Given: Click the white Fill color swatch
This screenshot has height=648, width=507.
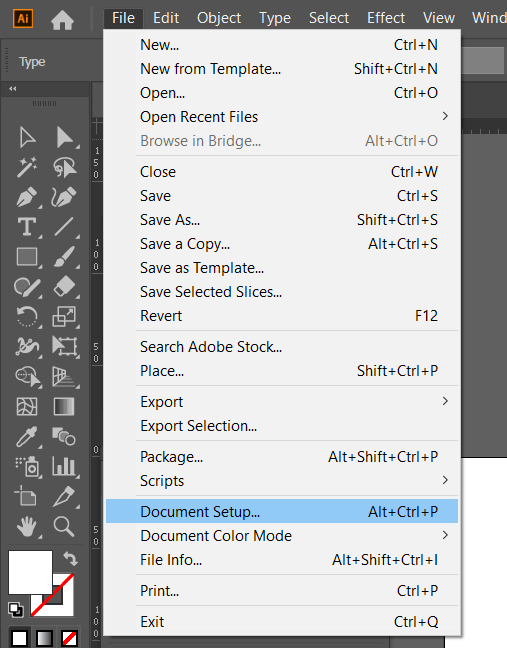Looking at the screenshot, I should coord(30,572).
